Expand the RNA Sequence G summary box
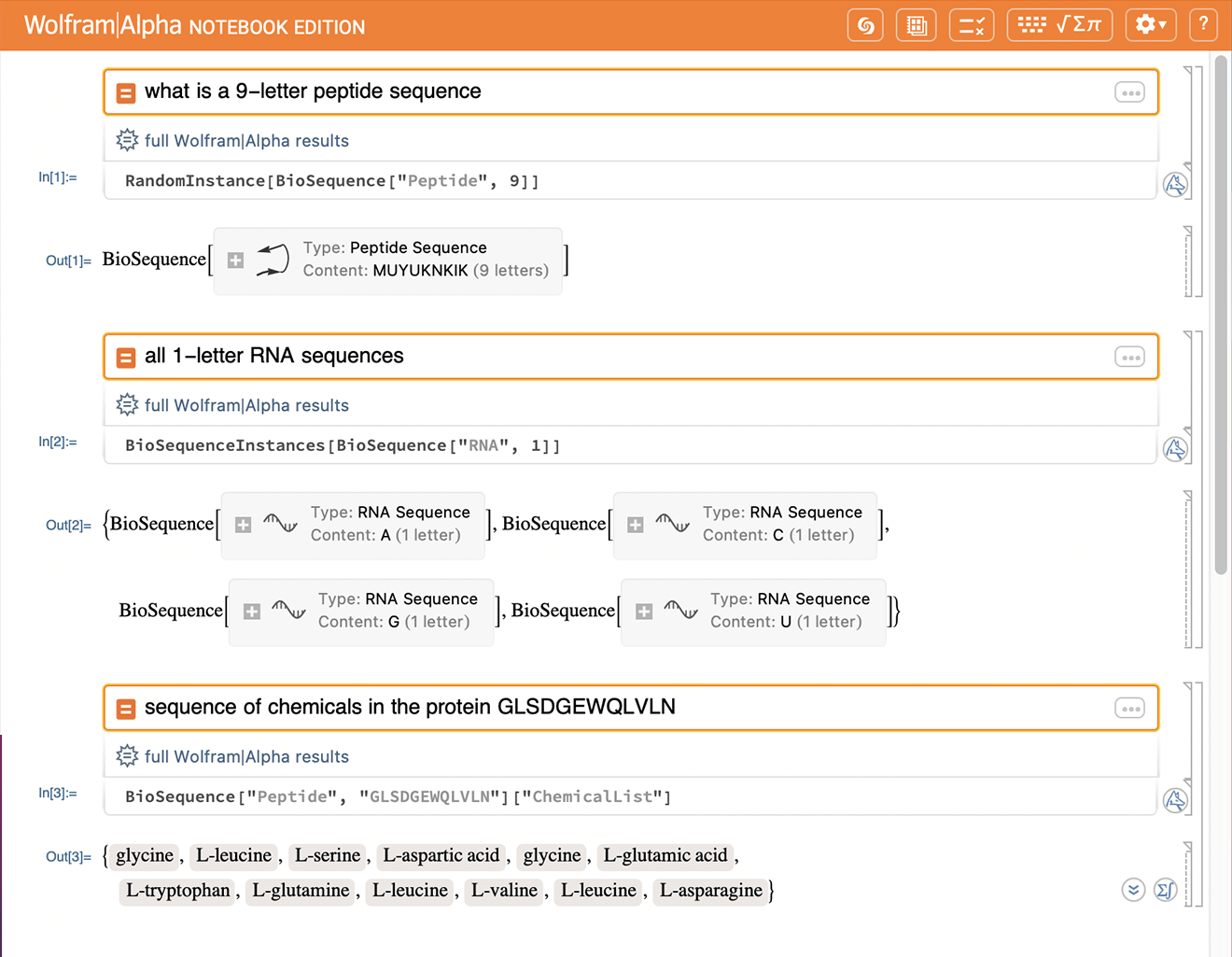The width and height of the screenshot is (1232, 957). pos(251,612)
